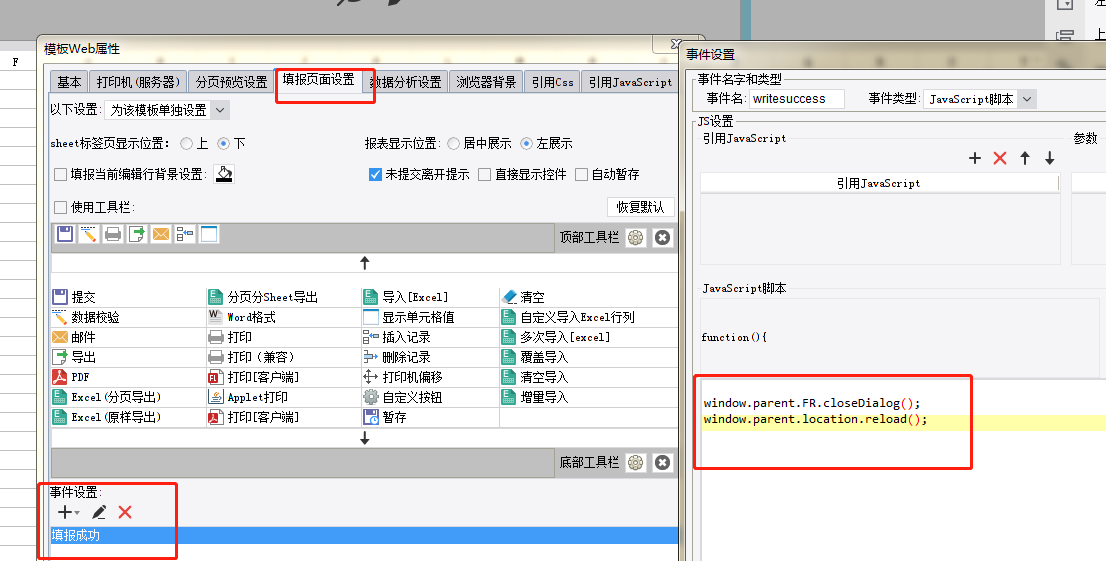Click the 引用JavaScript column header
This screenshot has height=561, width=1106.
point(879,183)
